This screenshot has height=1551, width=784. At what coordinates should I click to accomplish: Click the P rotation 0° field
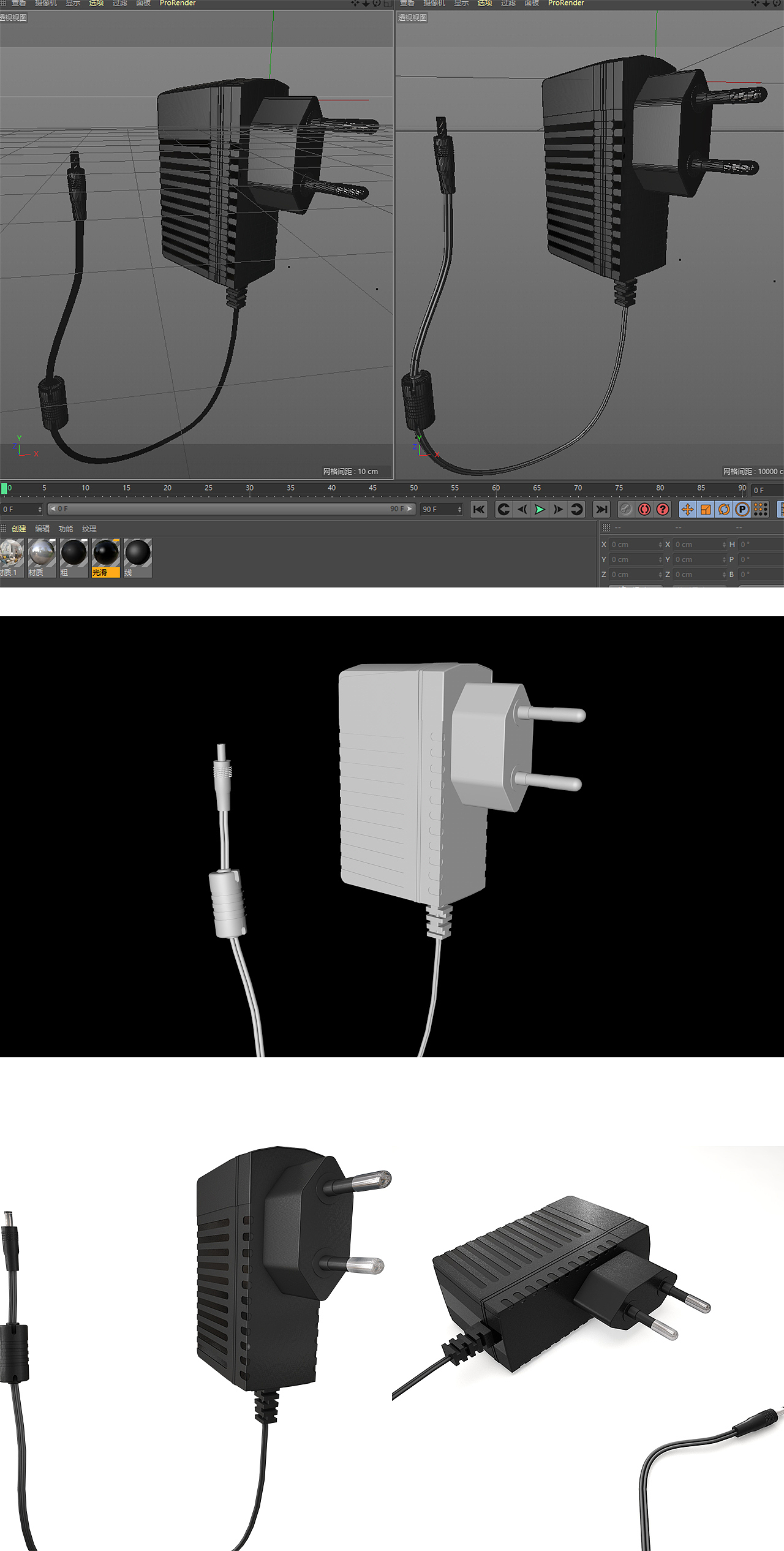(x=761, y=559)
